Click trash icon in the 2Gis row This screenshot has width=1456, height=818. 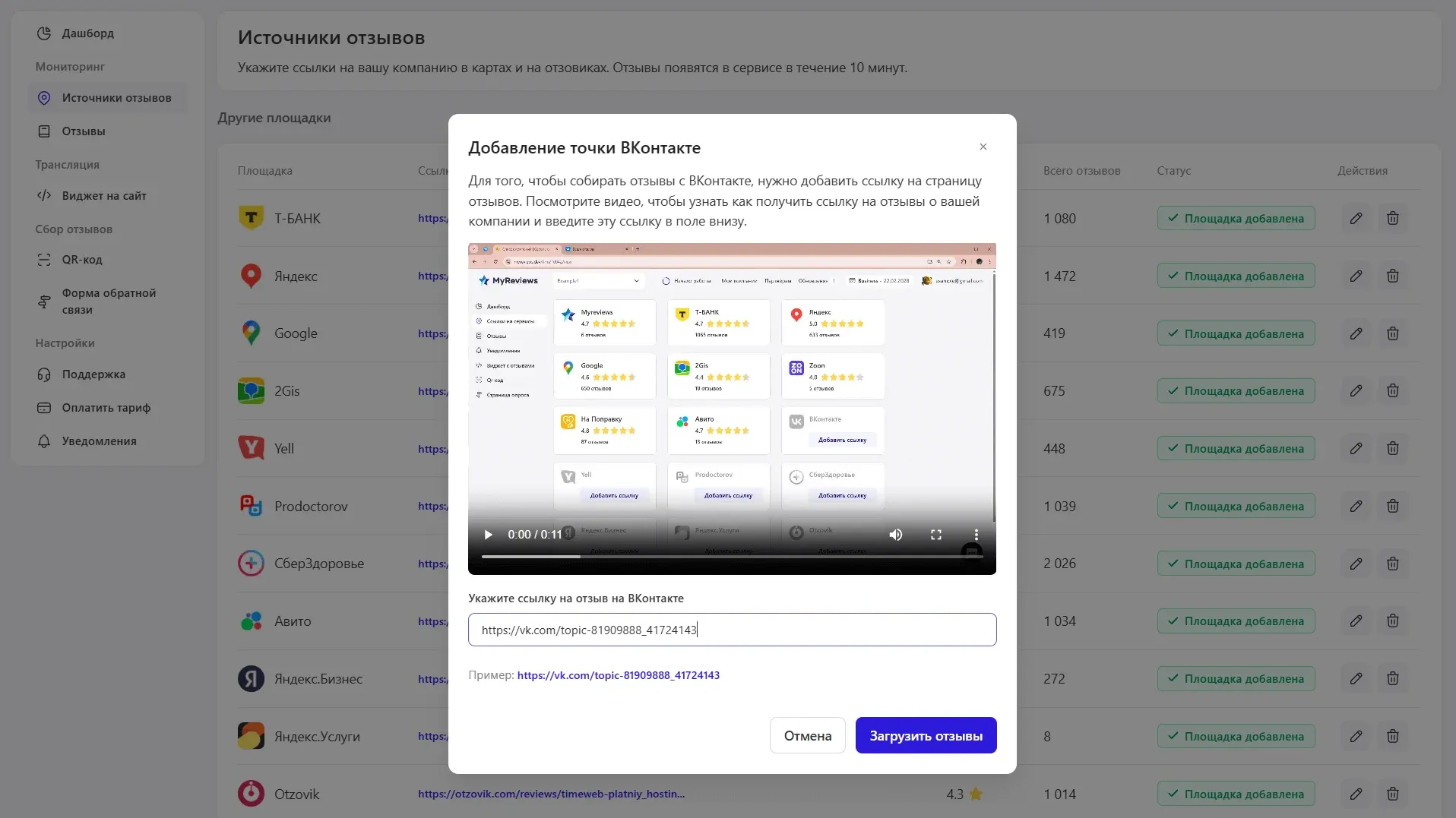click(x=1392, y=391)
